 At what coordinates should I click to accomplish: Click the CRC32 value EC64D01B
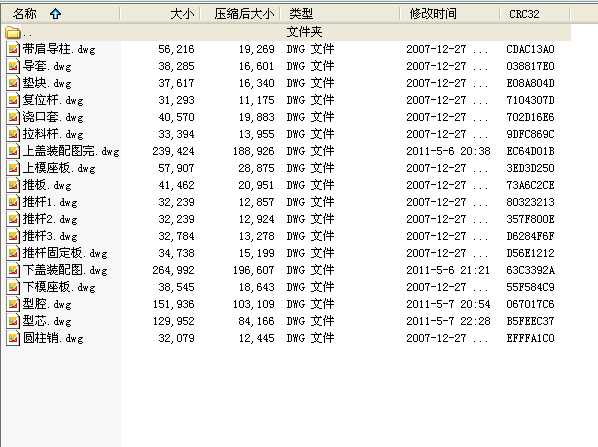coord(530,151)
